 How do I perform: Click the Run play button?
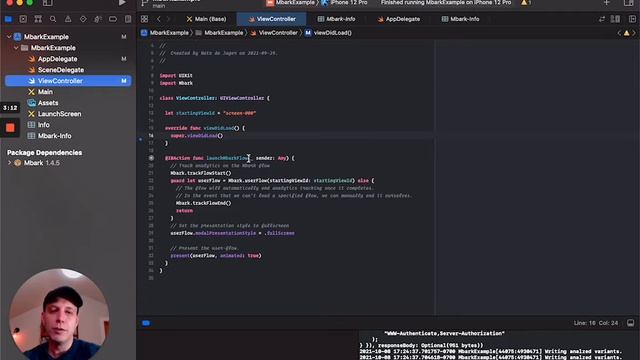tap(122, 3)
